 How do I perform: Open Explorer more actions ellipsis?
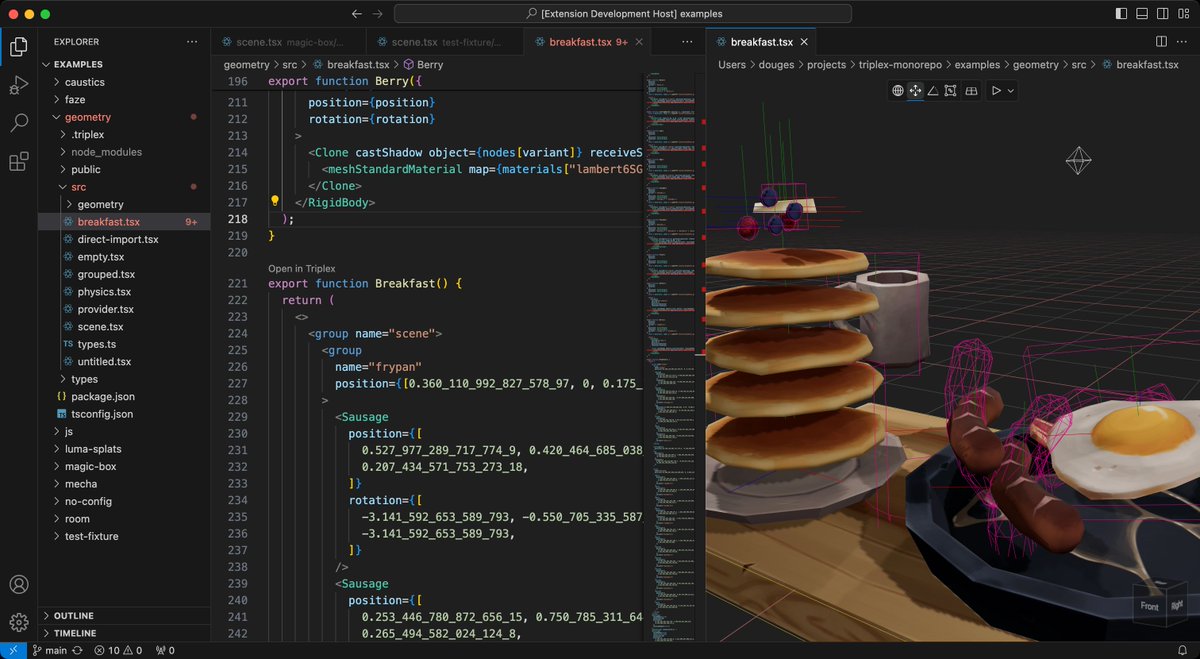(x=192, y=42)
